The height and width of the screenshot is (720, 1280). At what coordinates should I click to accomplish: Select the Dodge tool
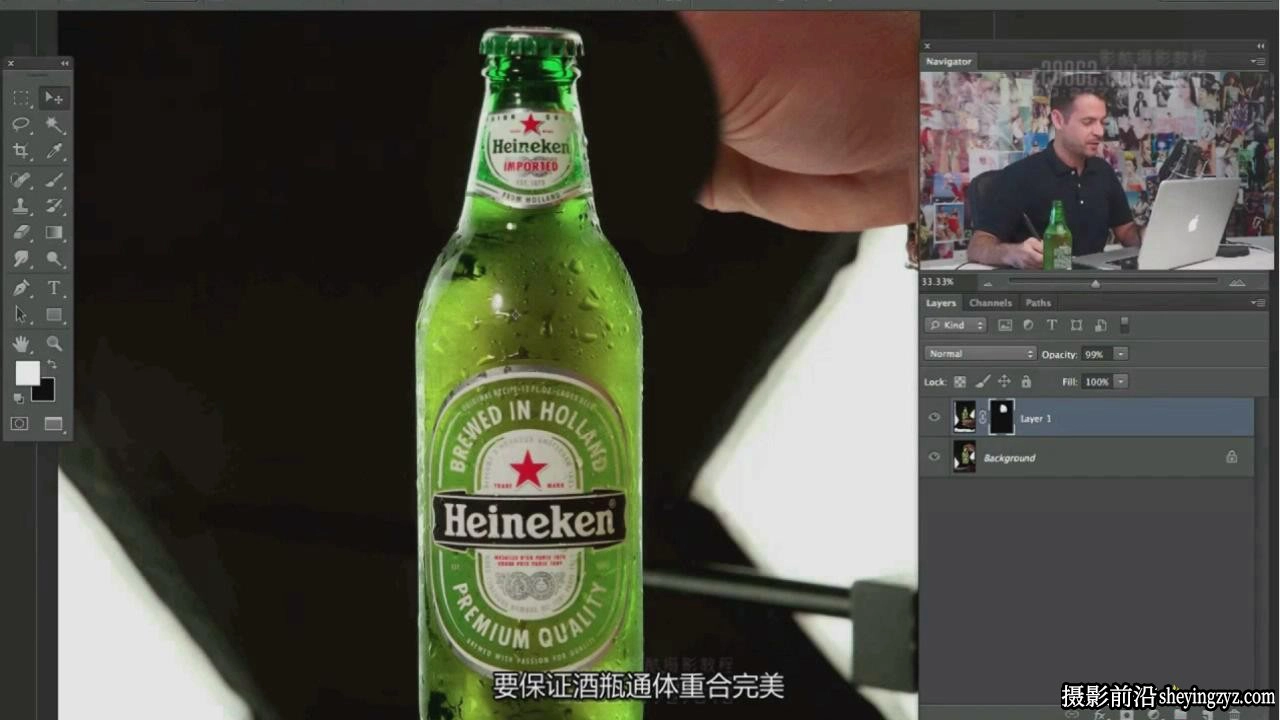click(54, 259)
